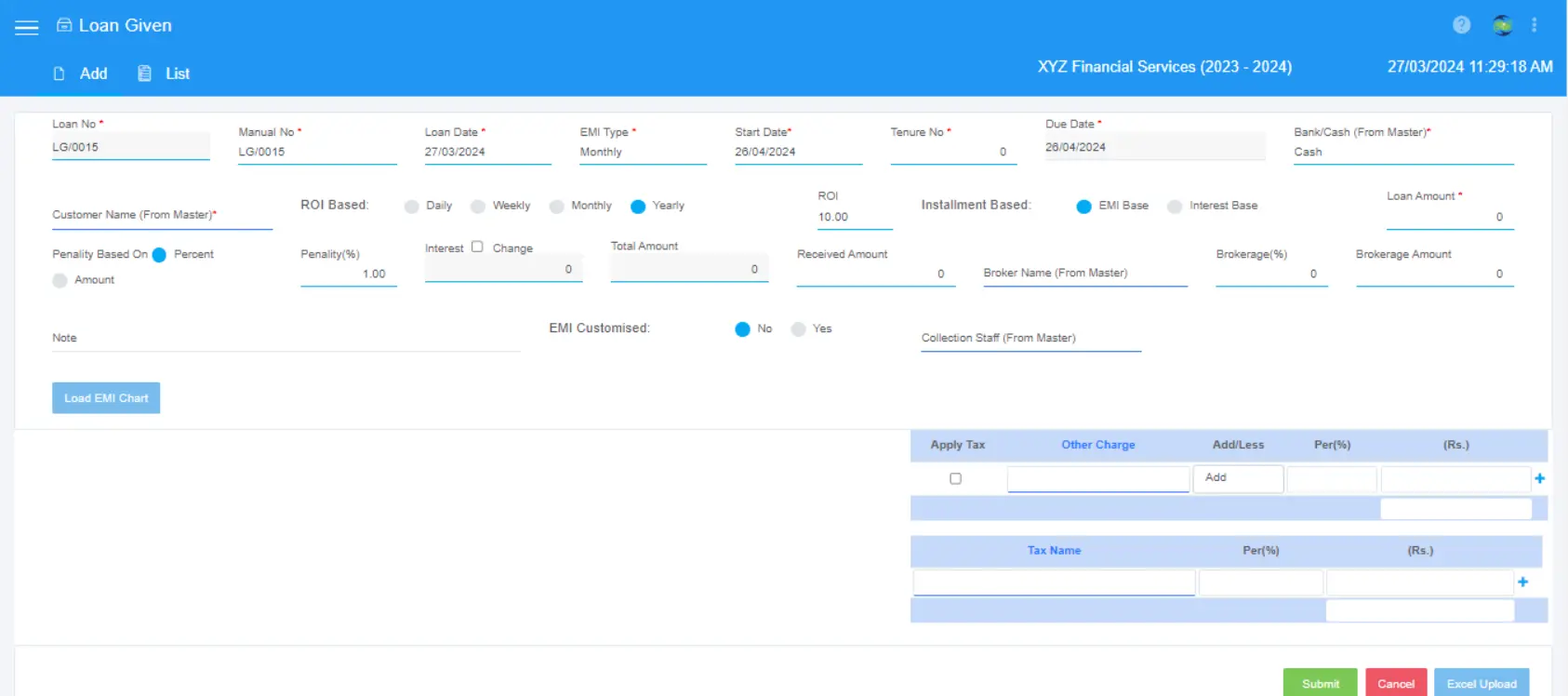Set Penalty Based On to Amount
The width and height of the screenshot is (1568, 696).
pyautogui.click(x=60, y=280)
